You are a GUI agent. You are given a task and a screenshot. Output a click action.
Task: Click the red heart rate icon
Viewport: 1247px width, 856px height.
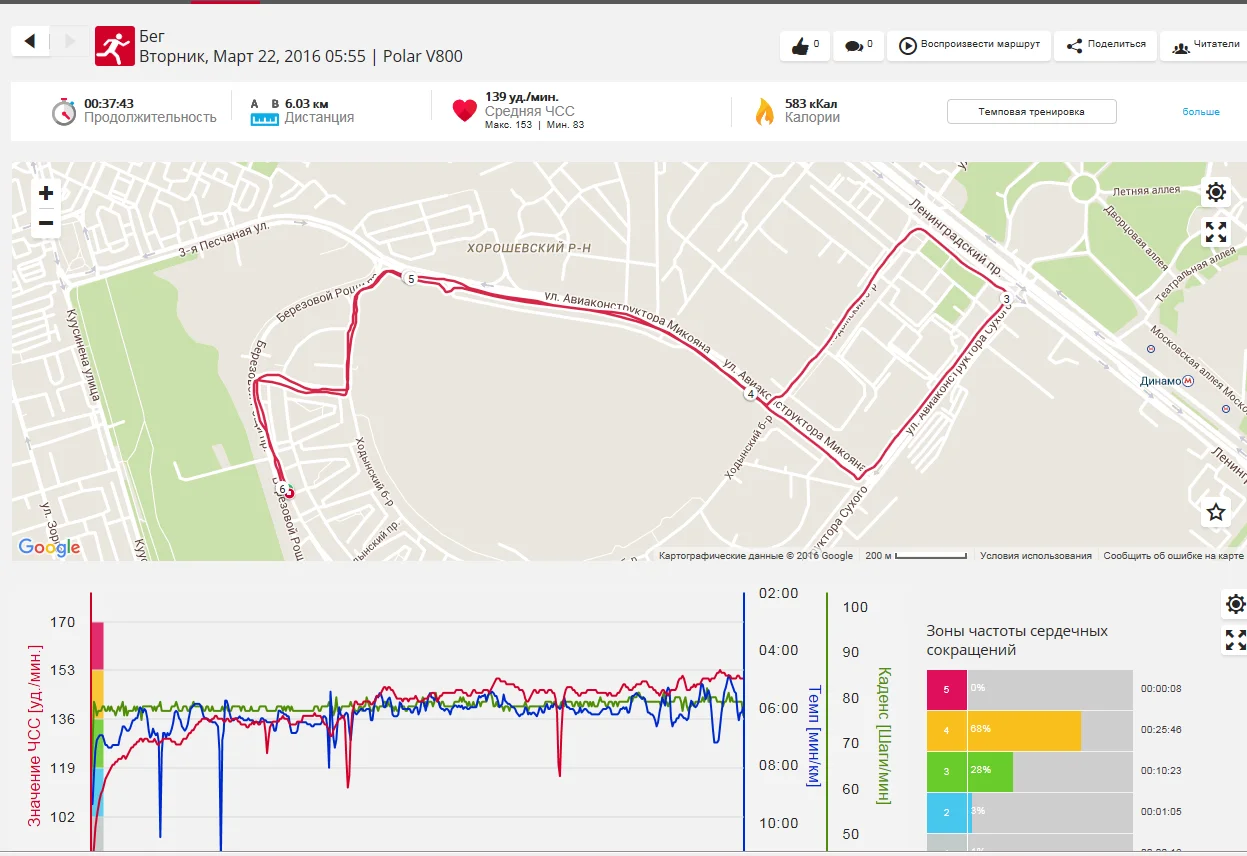[465, 111]
